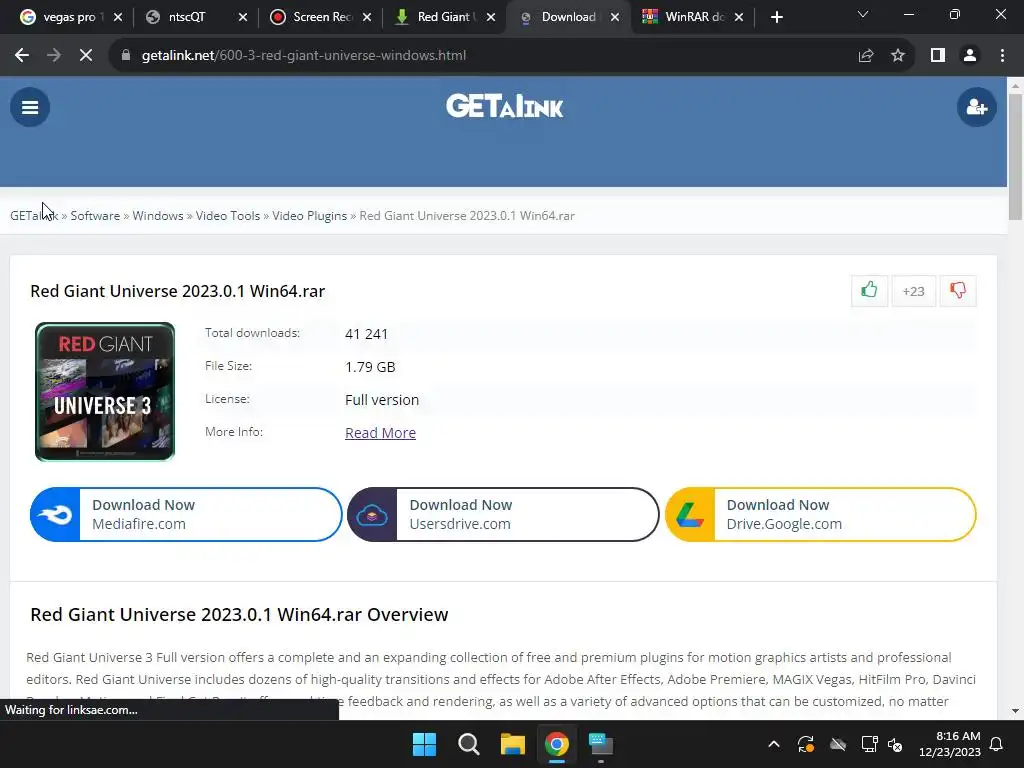
Task: Click the lock site info icon
Action: [126, 56]
